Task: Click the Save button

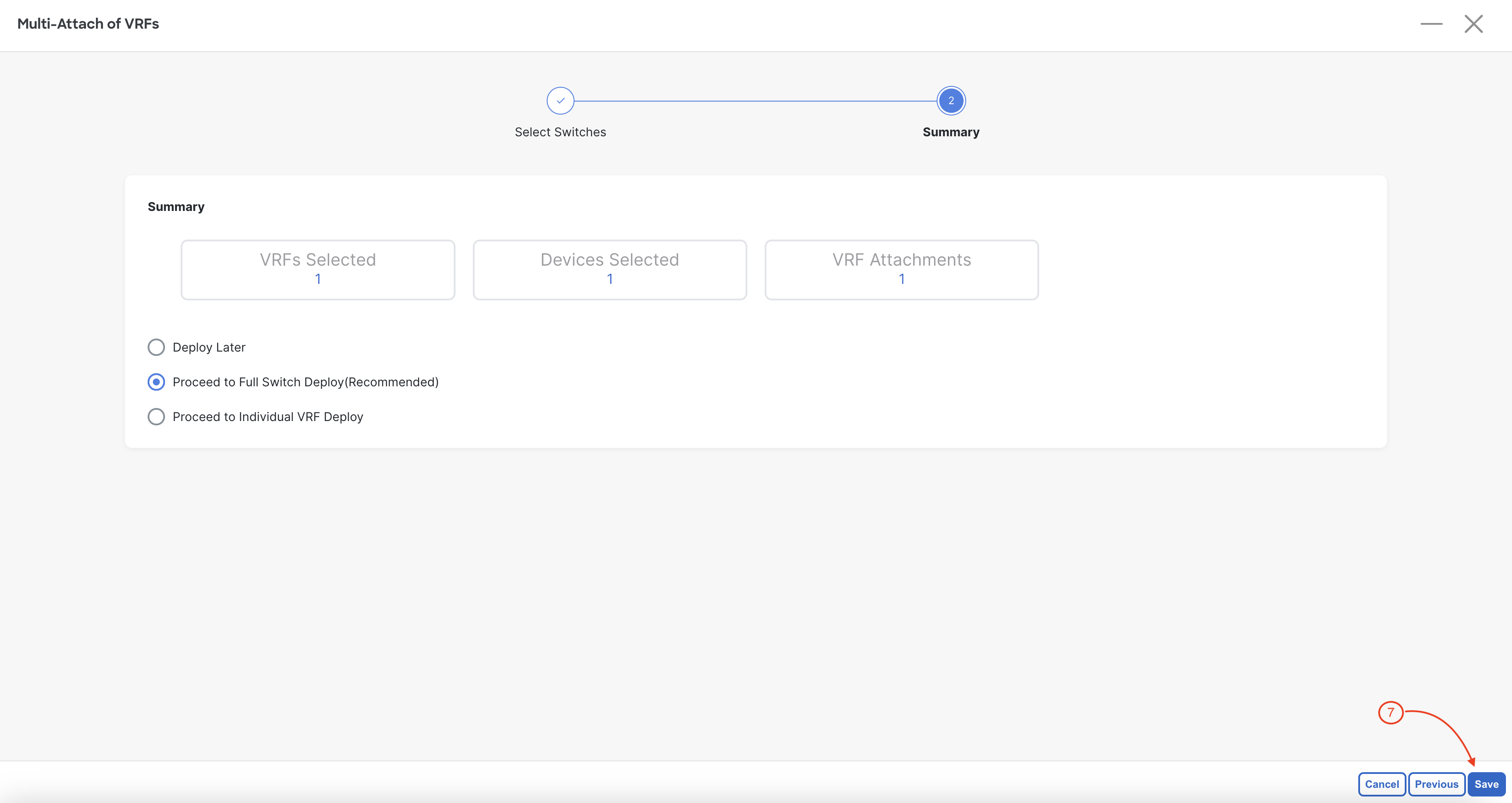Action: pos(1486,784)
